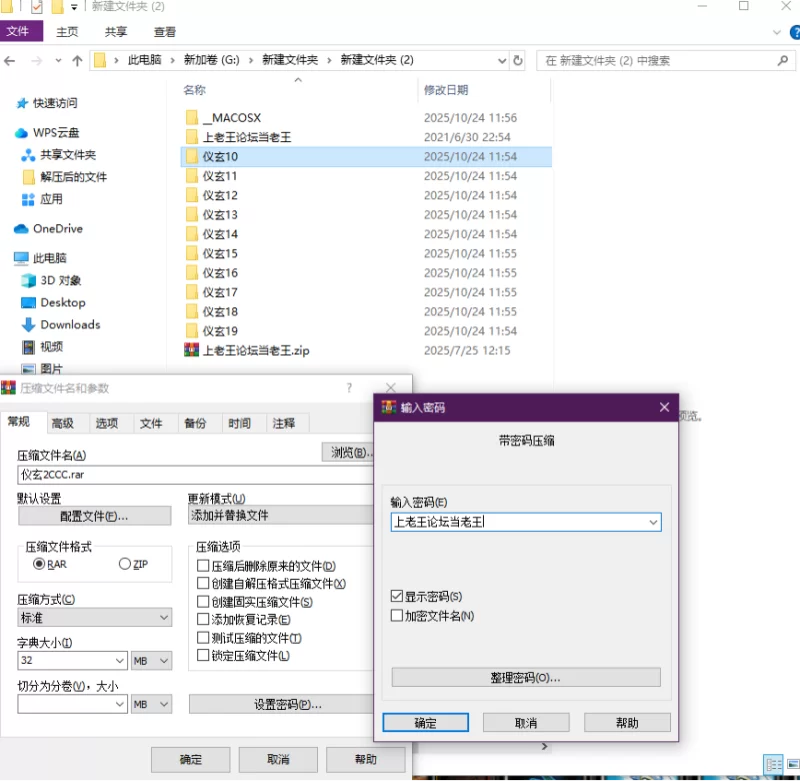Click the 压缩文件名 field 仪玄2CCC.rar
Viewport: 800px width, 781px height.
click(x=195, y=475)
